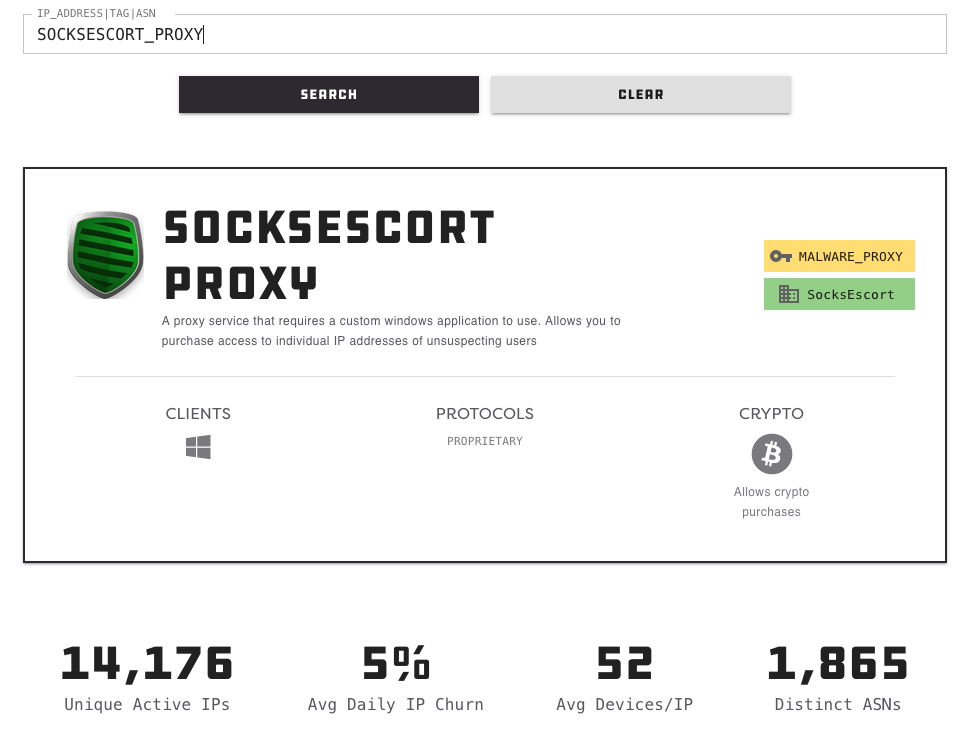Click the Bitcoin crypto icon
Viewport: 968px width, 729px height.
pyautogui.click(x=771, y=454)
